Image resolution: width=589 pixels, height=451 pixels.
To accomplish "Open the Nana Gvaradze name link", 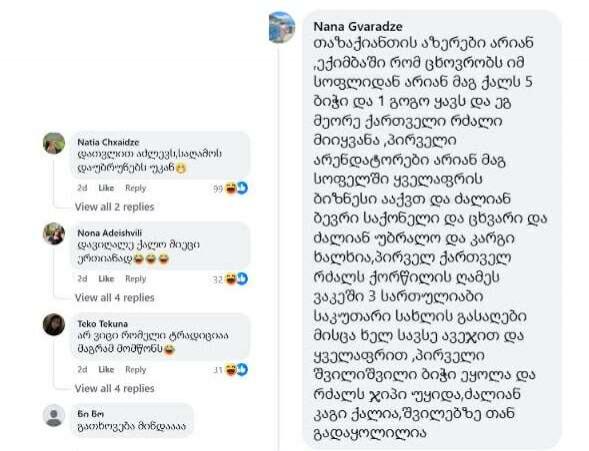I will tap(358, 27).
